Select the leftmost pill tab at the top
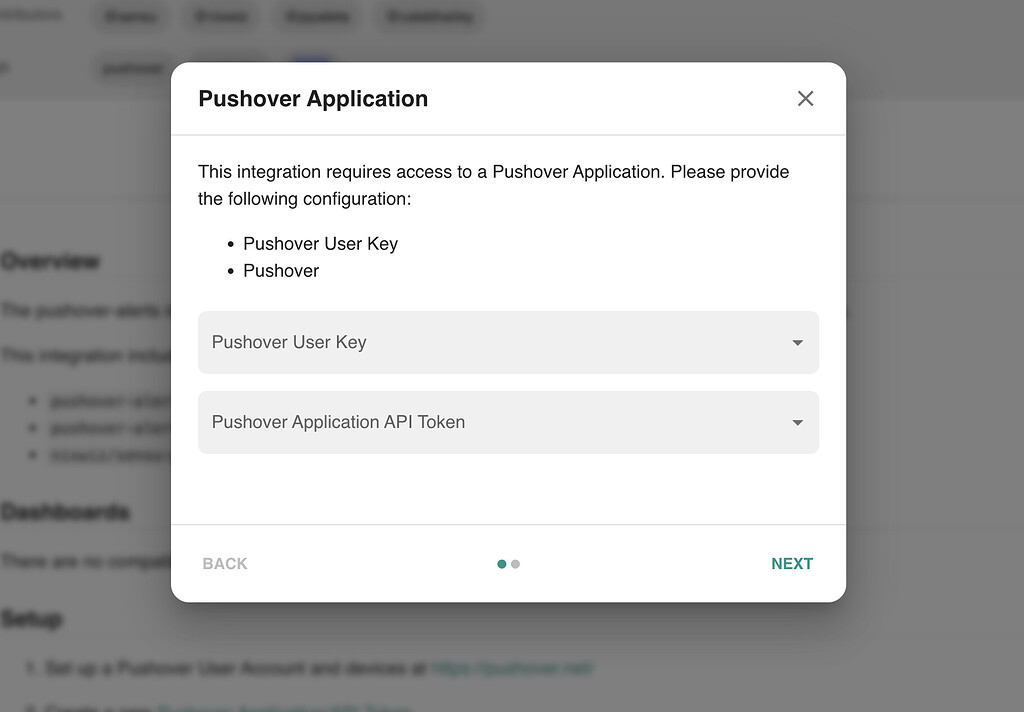The width and height of the screenshot is (1024, 712). 129,16
